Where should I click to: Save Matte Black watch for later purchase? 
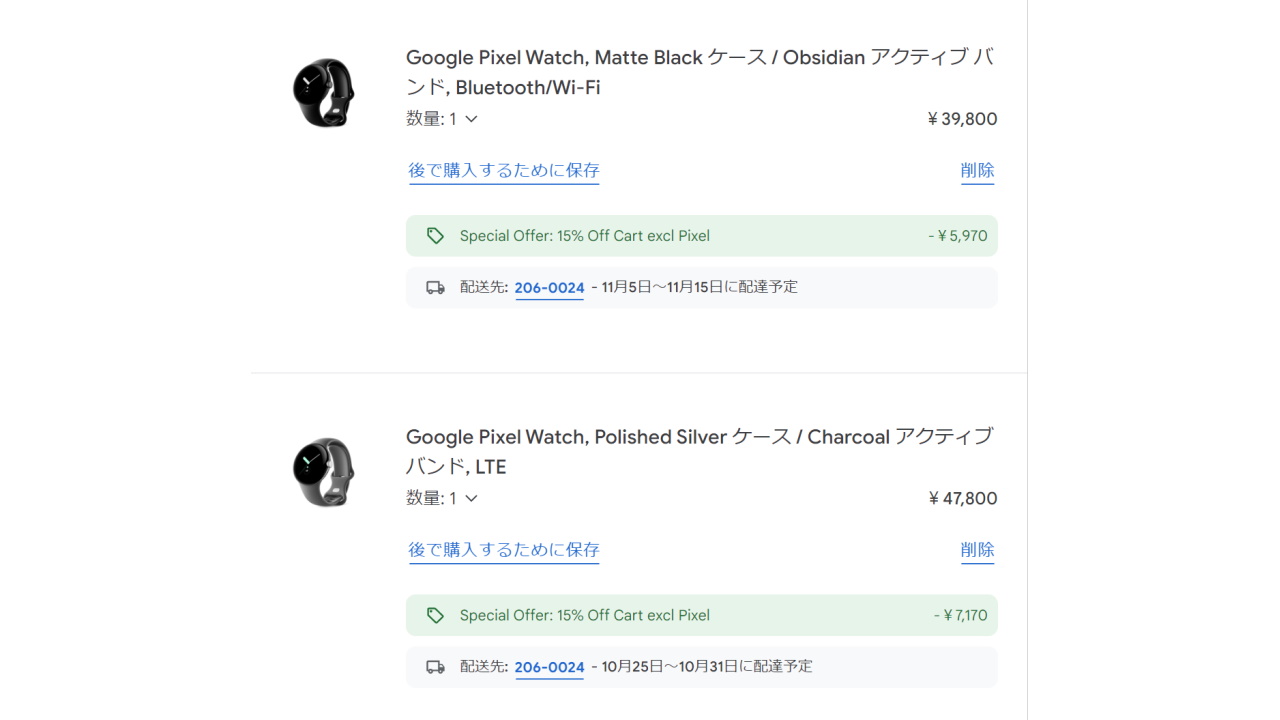point(504,170)
